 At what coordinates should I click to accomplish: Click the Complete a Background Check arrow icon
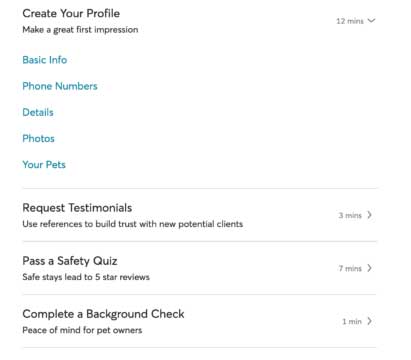tap(369, 321)
